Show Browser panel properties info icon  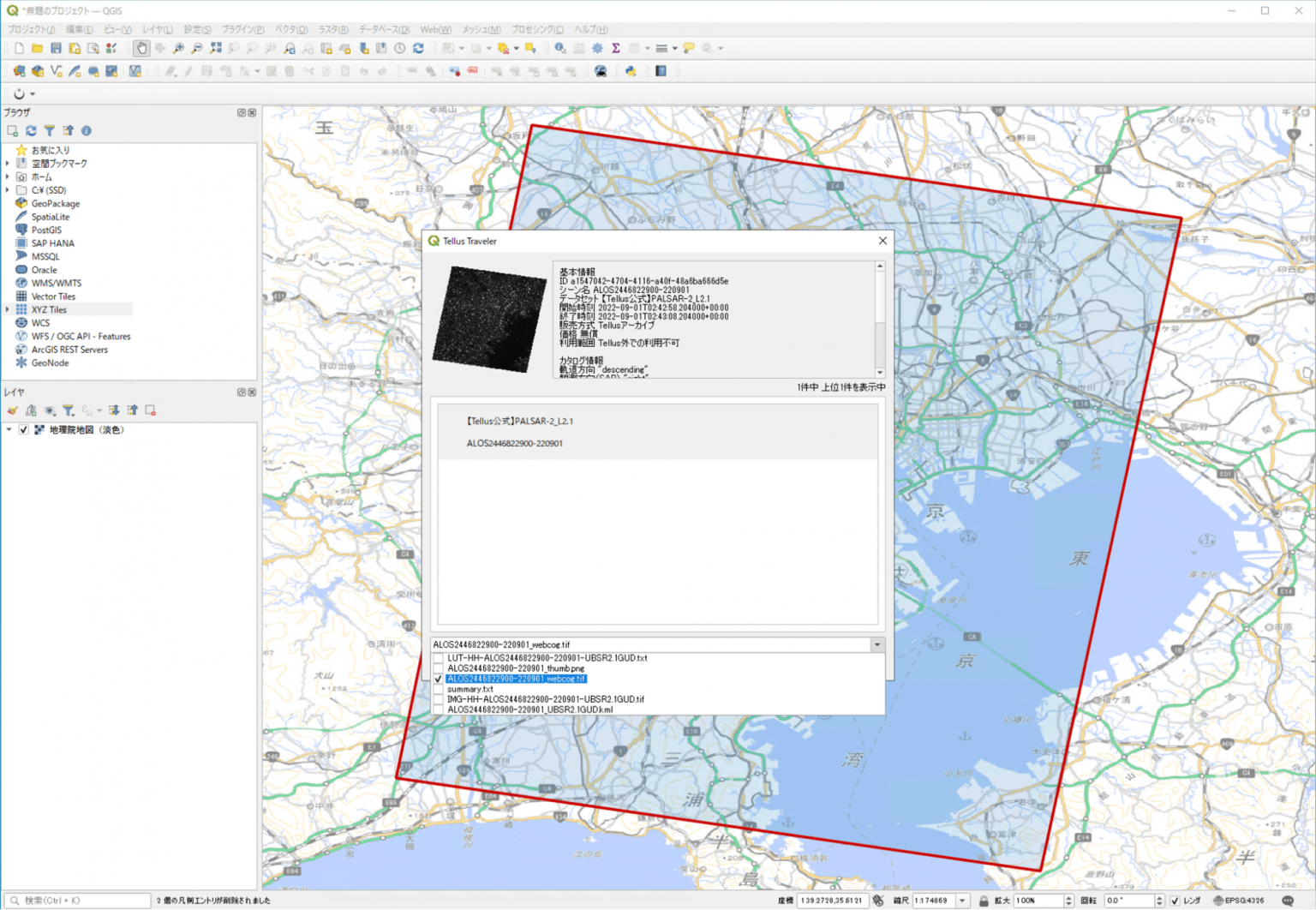(87, 131)
